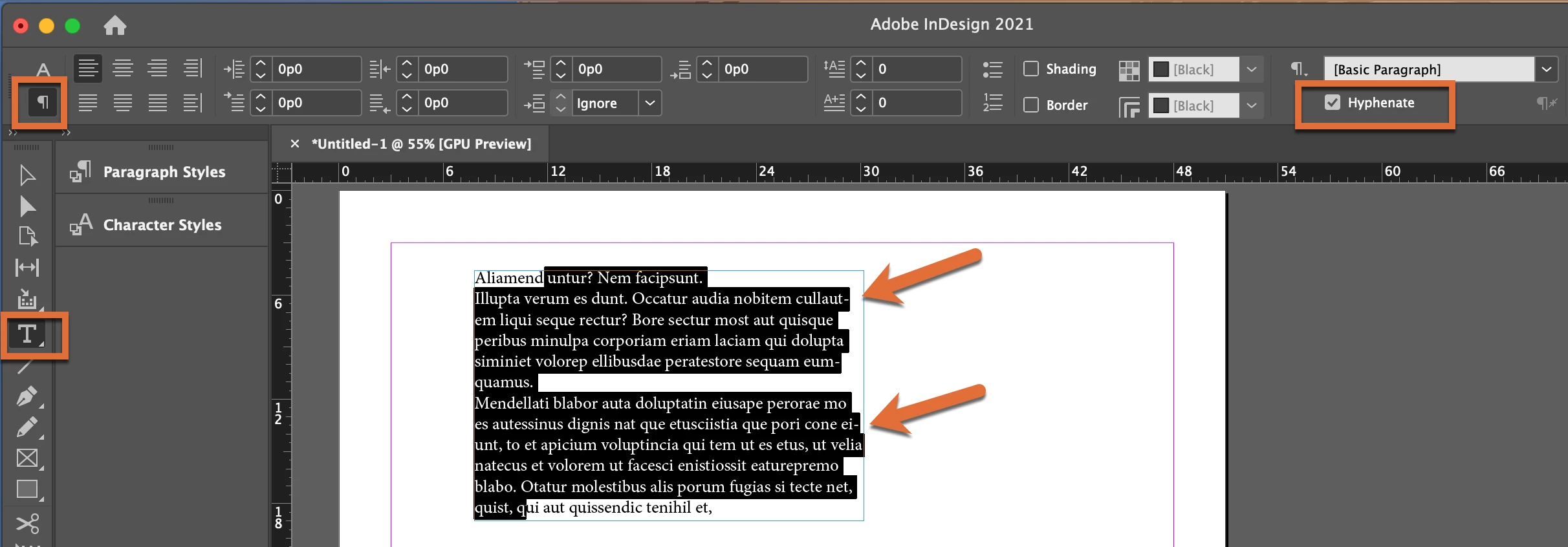Click the Numbered List icon
This screenshot has width=1568, height=547.
[992, 102]
